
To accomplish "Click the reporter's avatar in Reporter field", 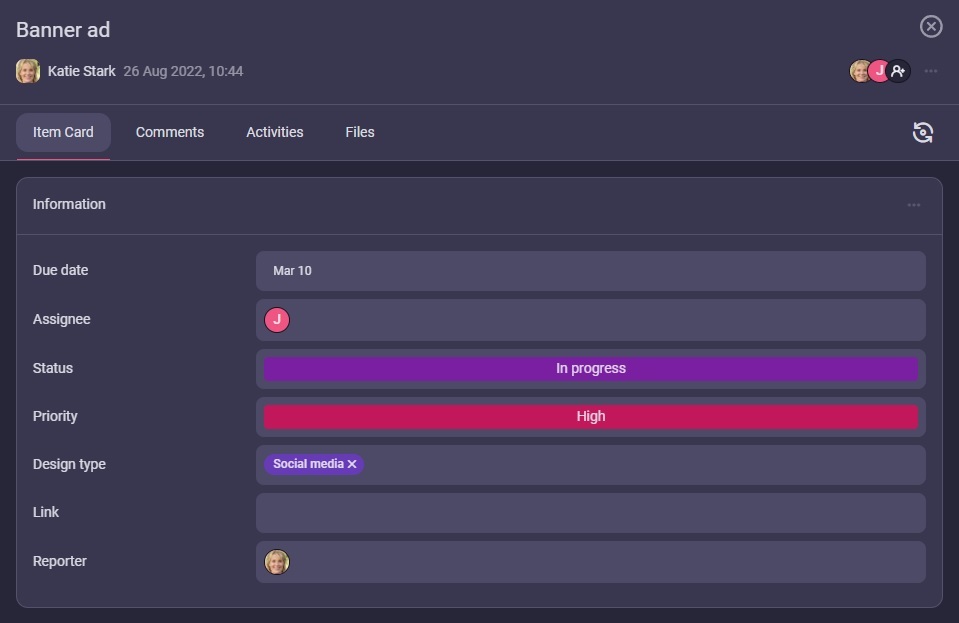I will (277, 562).
